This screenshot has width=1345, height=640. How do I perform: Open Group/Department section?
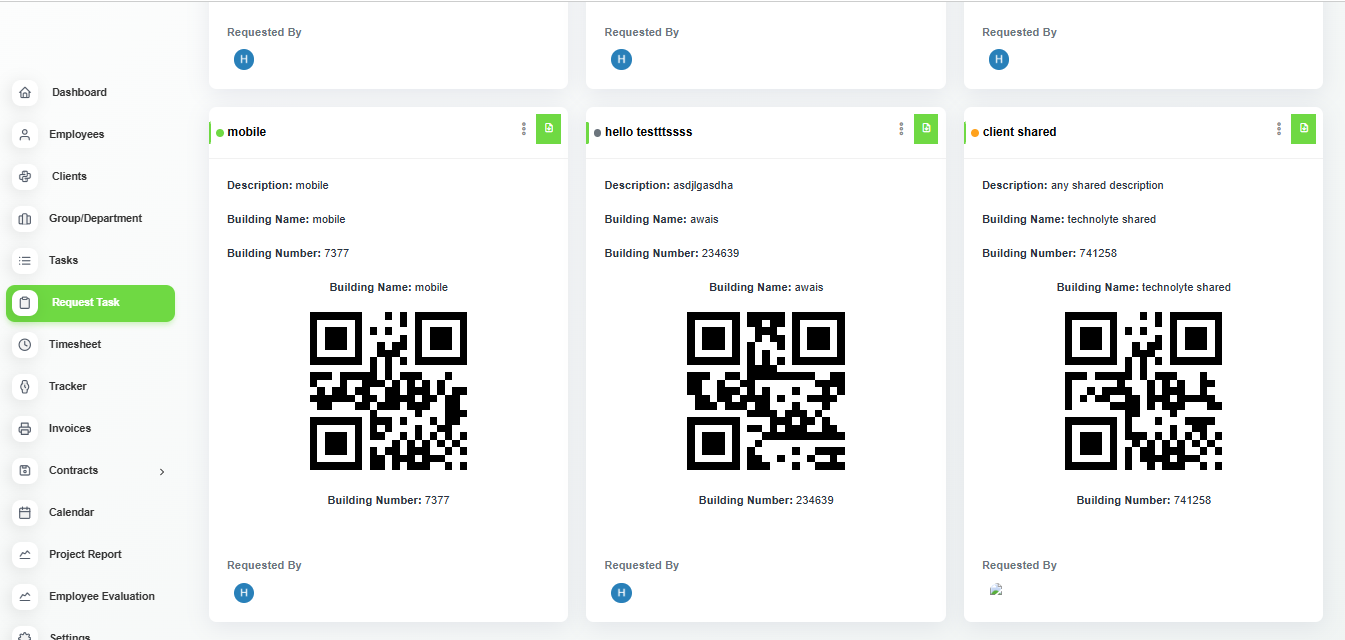point(95,218)
